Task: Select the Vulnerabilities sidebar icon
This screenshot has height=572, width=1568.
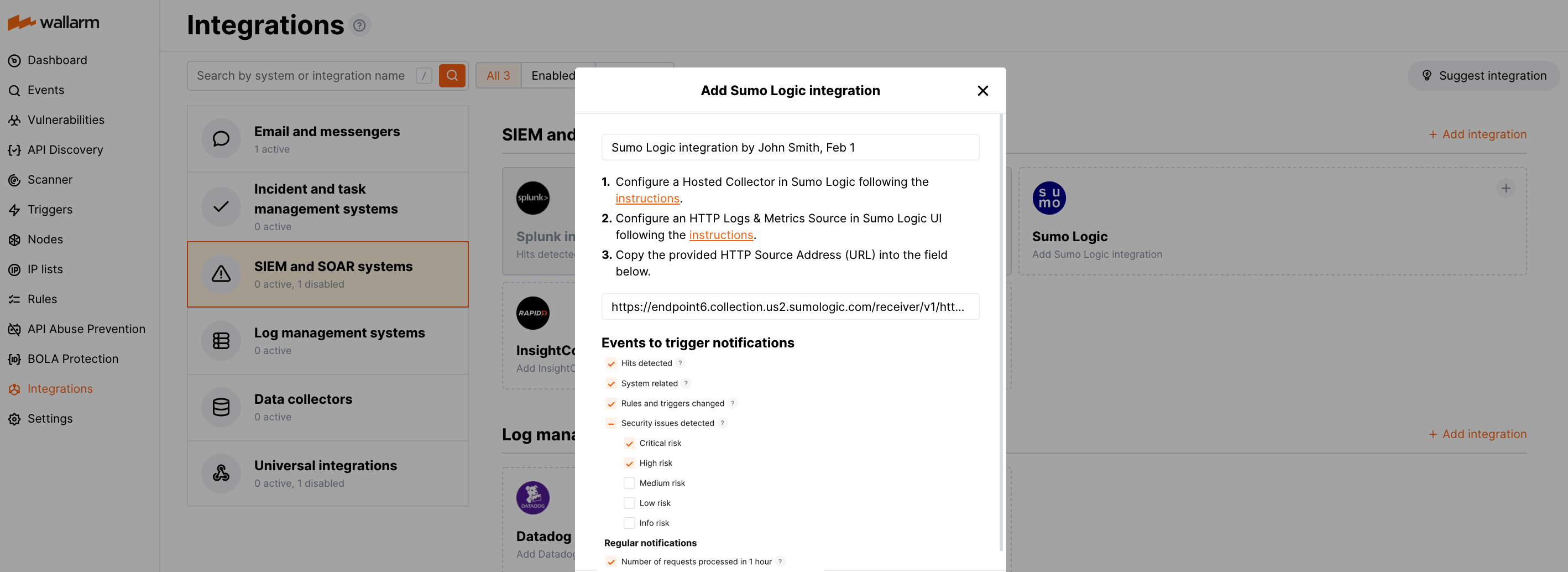Action: [x=14, y=119]
